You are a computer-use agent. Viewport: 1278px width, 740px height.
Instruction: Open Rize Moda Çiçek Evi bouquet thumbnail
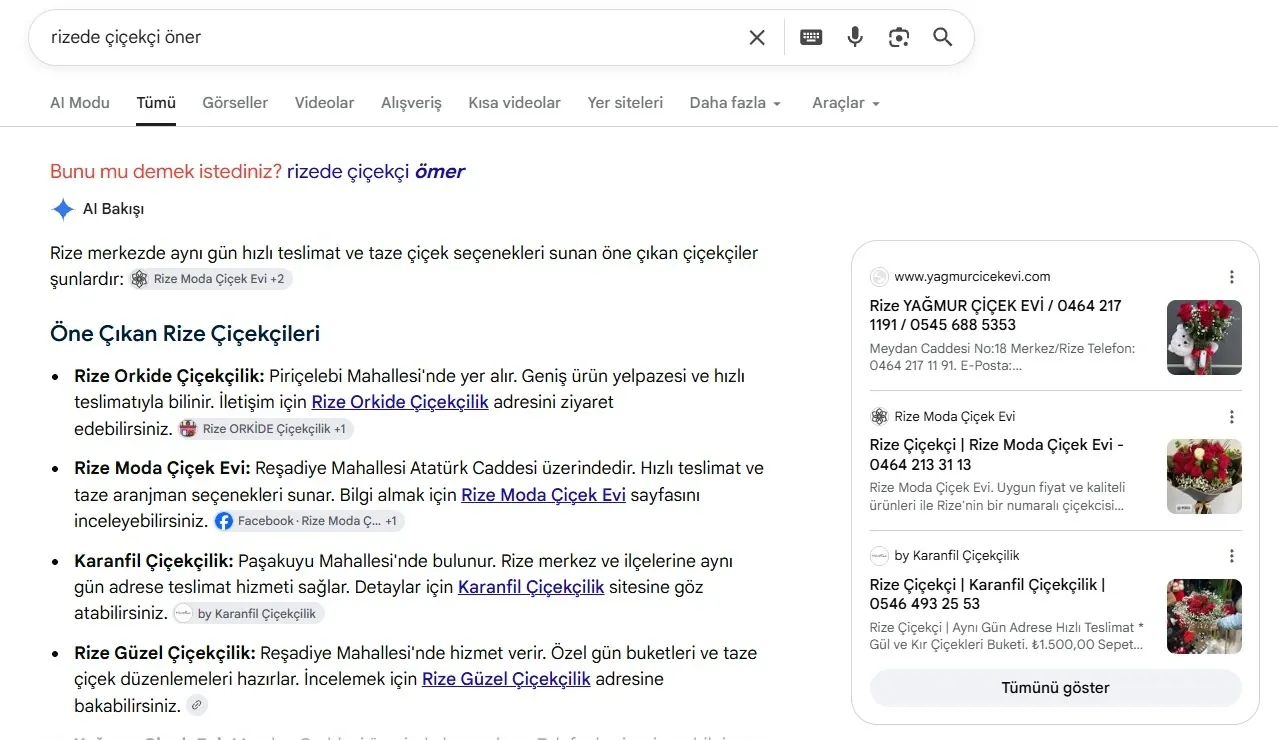pyautogui.click(x=1204, y=477)
